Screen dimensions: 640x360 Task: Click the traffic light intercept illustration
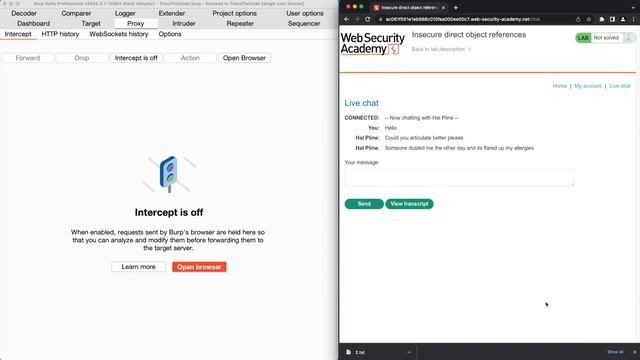tap(169, 174)
